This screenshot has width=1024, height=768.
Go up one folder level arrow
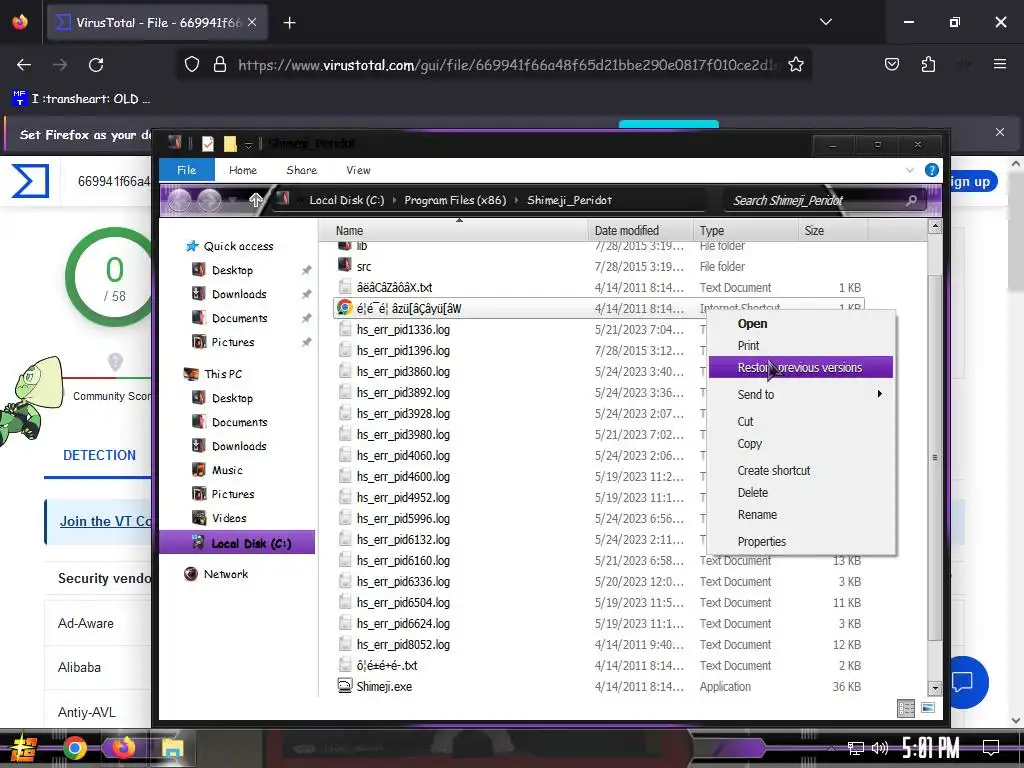[x=255, y=200]
